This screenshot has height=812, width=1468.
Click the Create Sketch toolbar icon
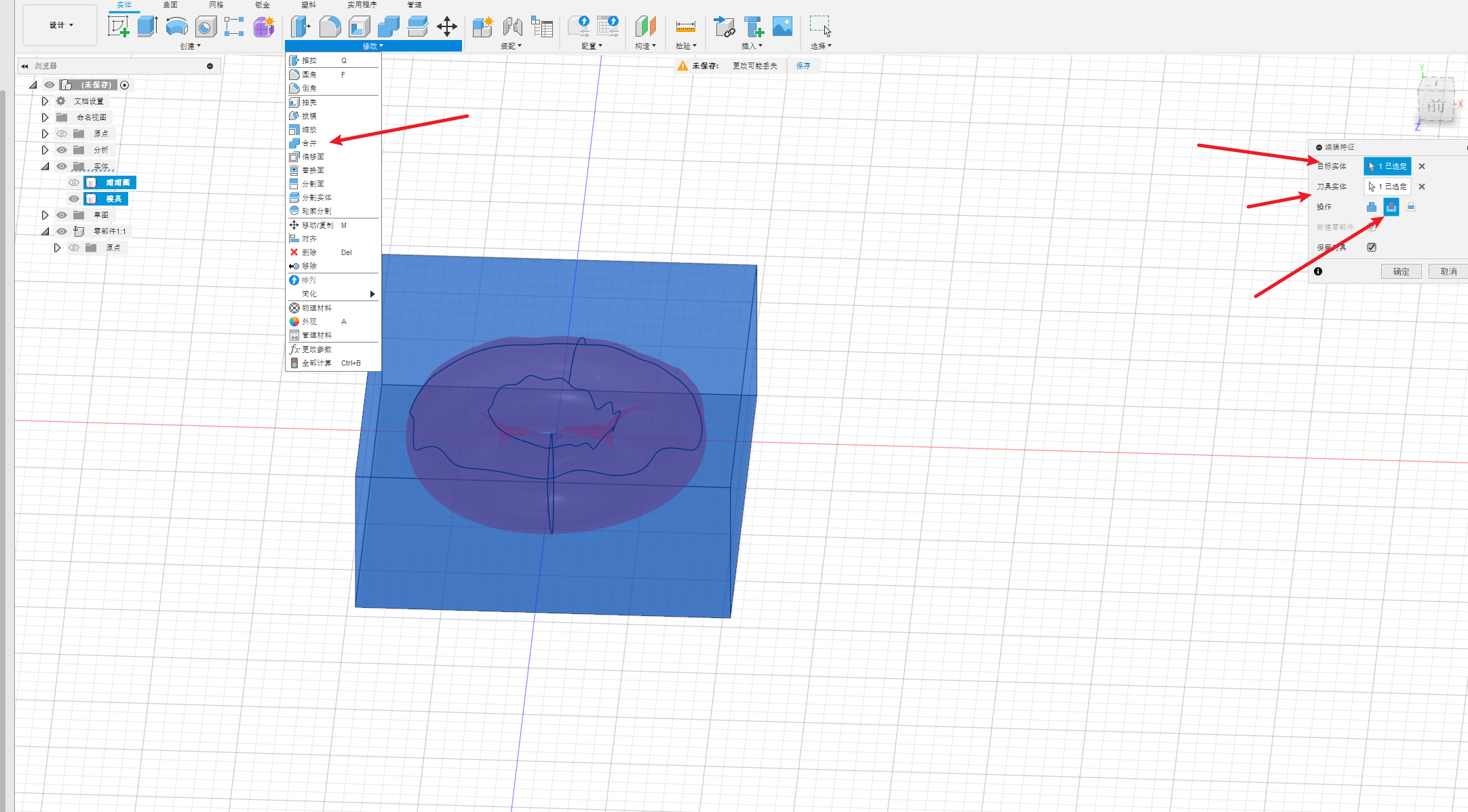pyautogui.click(x=118, y=26)
